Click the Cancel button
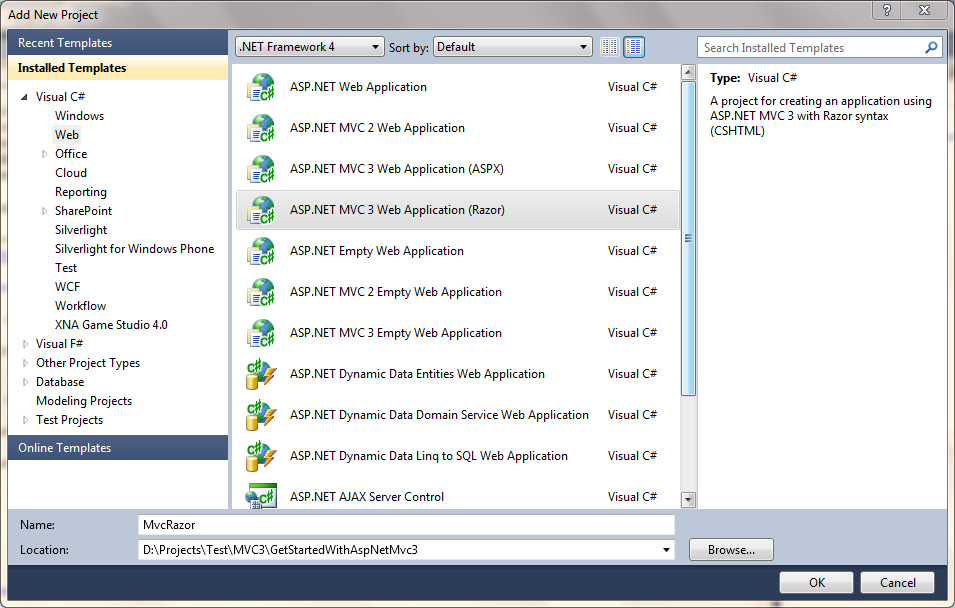The height and width of the screenshot is (608, 955). coord(897,582)
